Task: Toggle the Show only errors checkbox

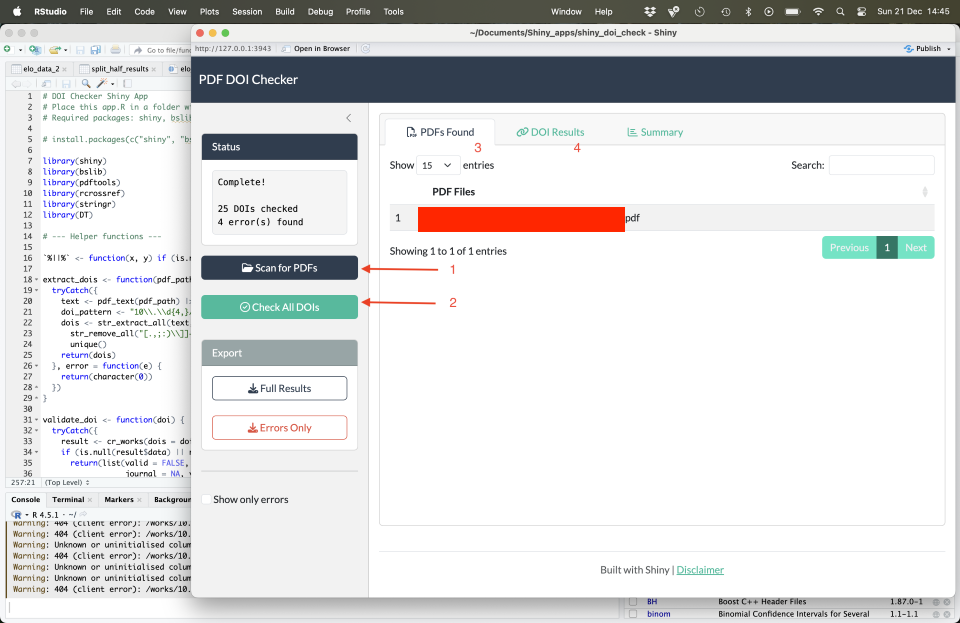Action: point(206,499)
